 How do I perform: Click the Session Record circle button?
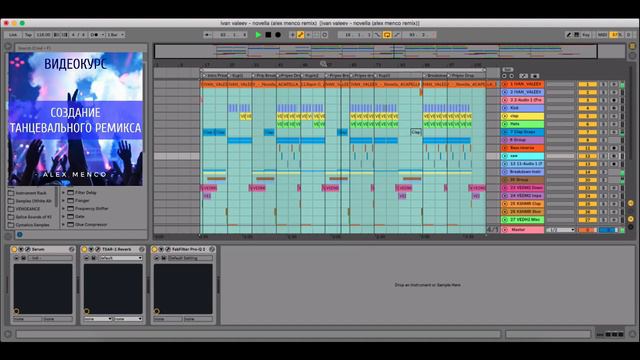point(325,35)
